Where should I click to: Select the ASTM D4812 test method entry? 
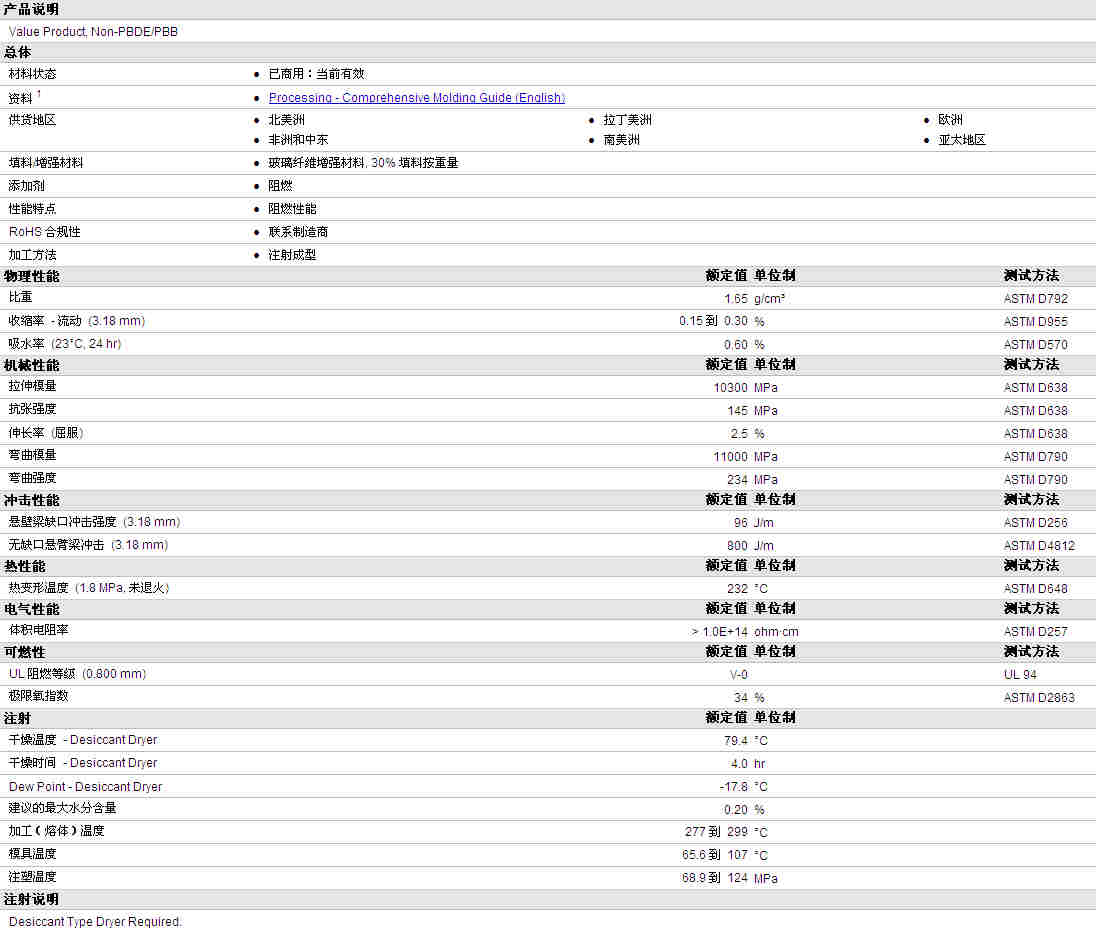tap(1039, 546)
